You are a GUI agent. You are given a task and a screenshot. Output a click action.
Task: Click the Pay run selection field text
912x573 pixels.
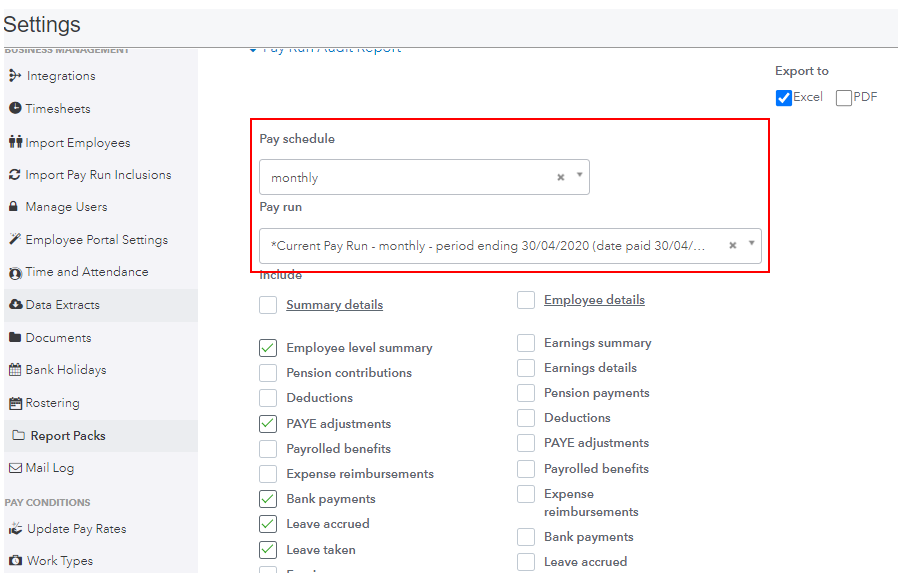488,245
